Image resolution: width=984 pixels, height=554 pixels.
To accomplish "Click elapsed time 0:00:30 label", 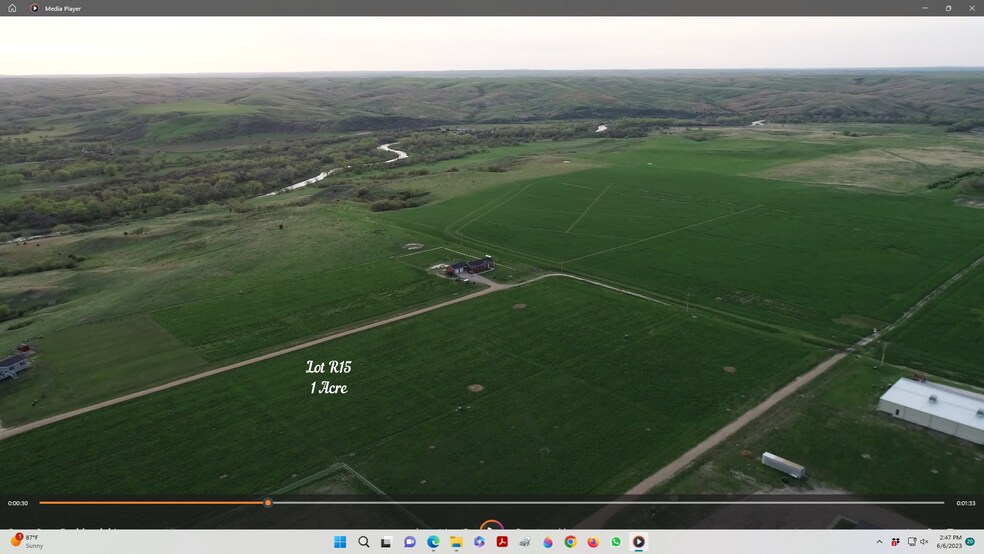I will [x=18, y=503].
